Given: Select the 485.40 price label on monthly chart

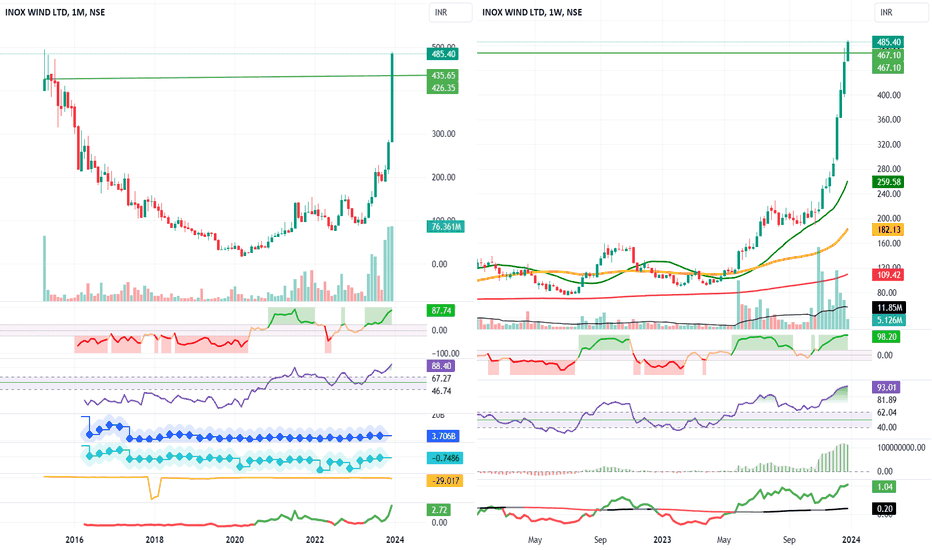Looking at the screenshot, I should pyautogui.click(x=443, y=54).
